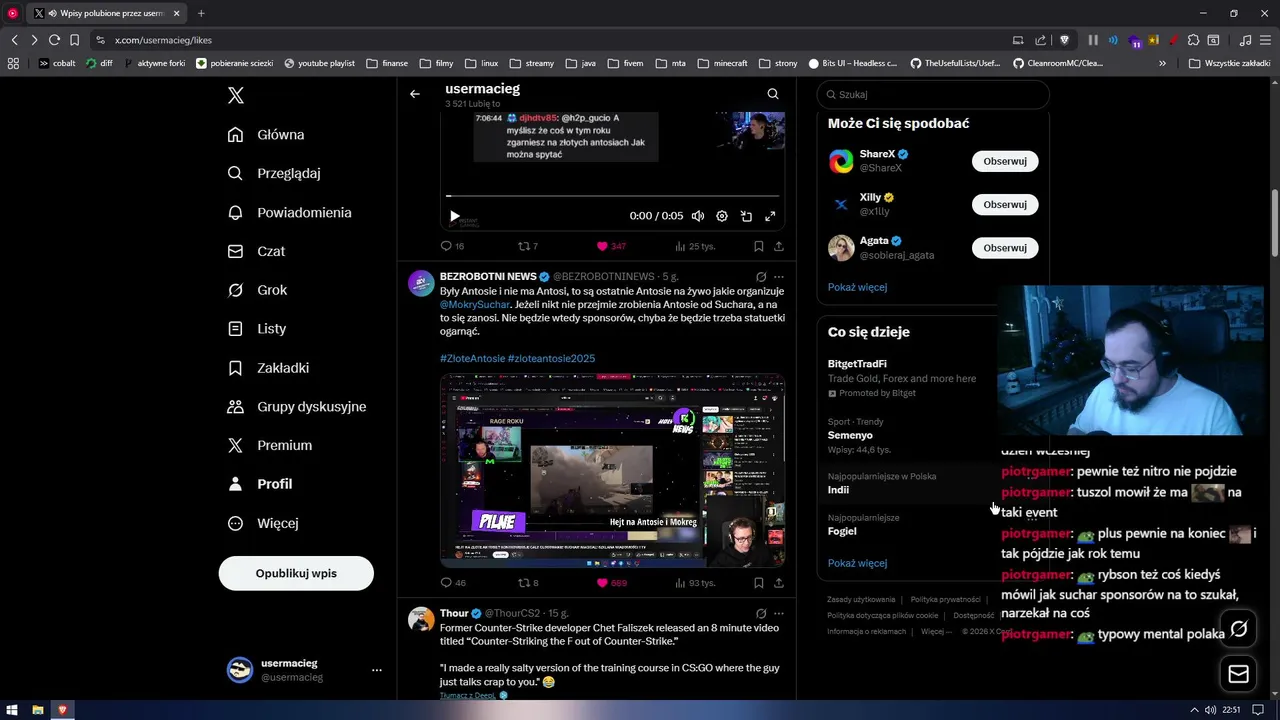Reply to post with 46 comments
This screenshot has height=720, width=1280.
(453, 583)
